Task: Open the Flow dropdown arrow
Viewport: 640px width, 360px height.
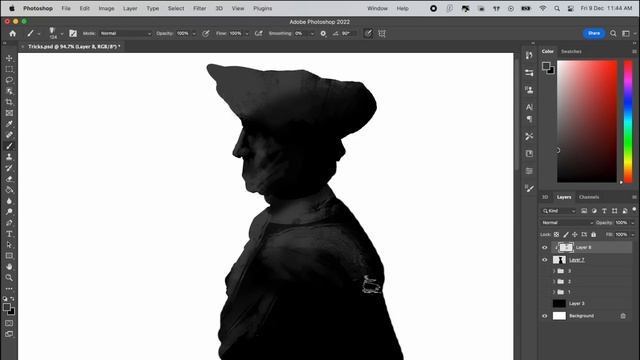Action: 247,34
